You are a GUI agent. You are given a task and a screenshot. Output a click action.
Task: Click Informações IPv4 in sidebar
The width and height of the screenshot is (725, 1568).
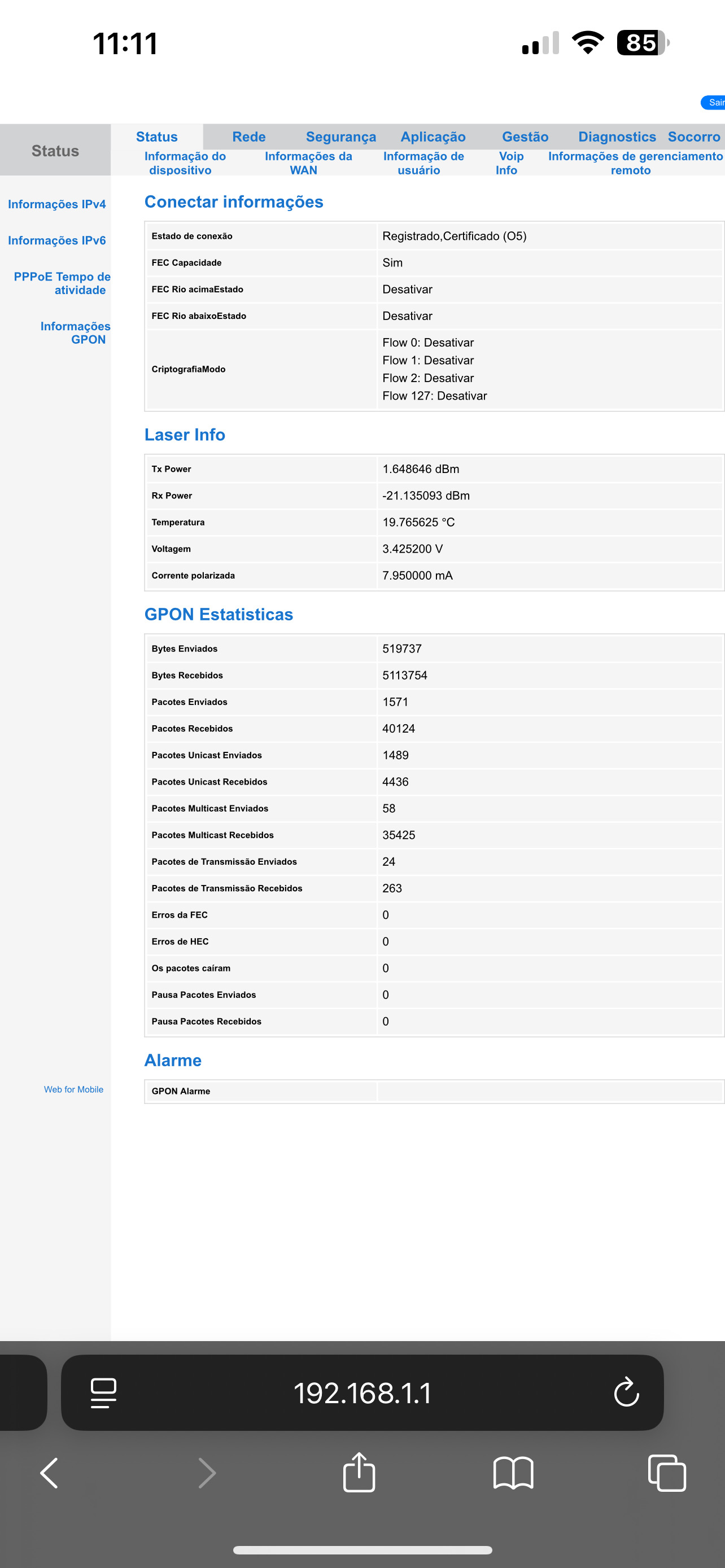click(56, 204)
